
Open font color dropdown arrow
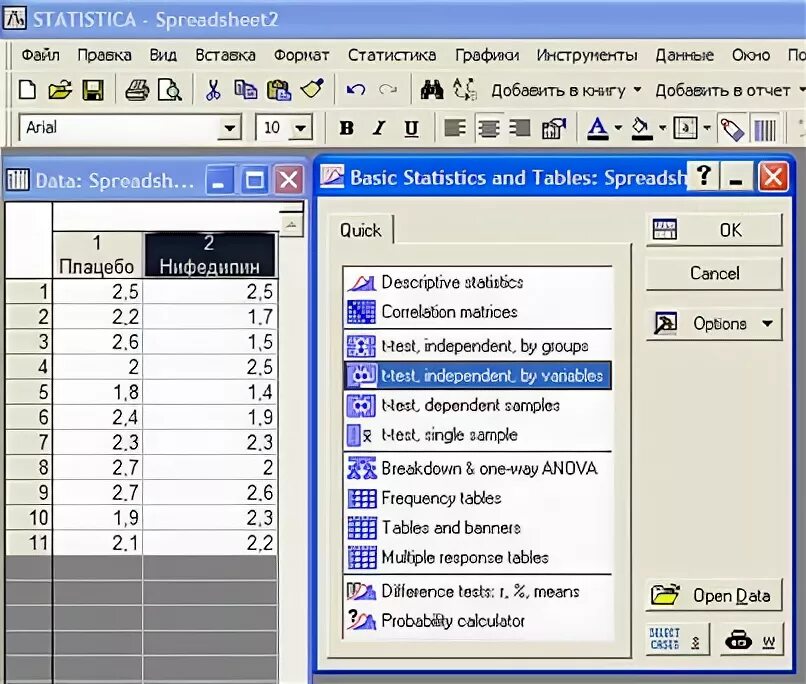pyautogui.click(x=618, y=128)
